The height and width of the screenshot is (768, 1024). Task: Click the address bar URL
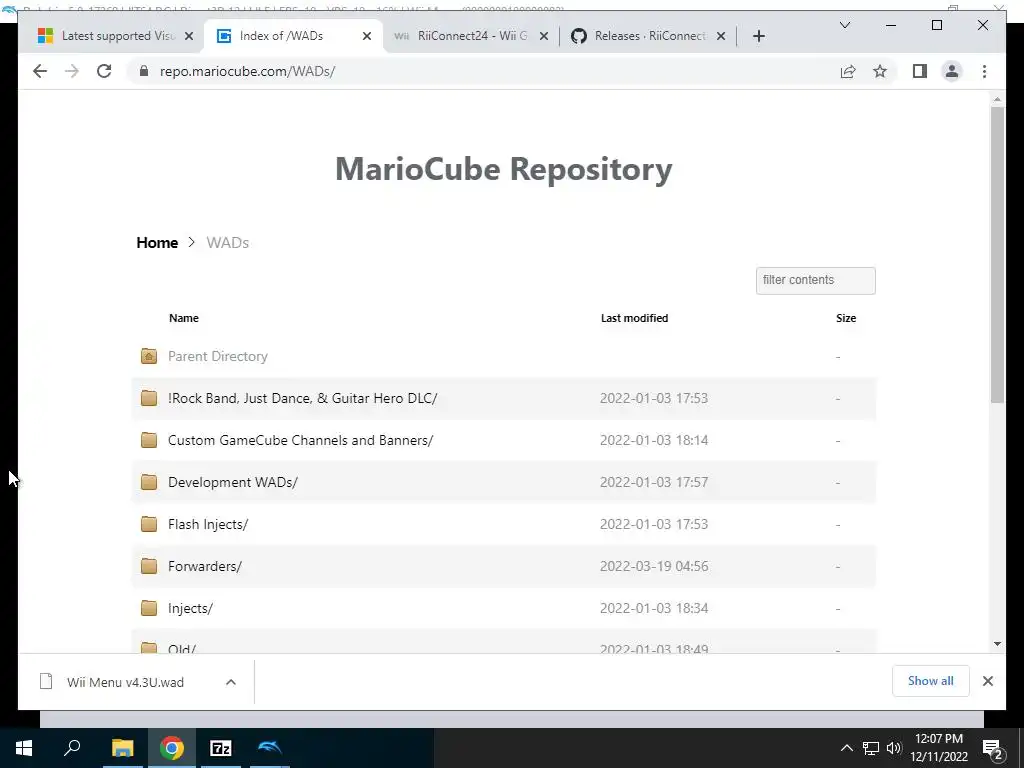(x=247, y=71)
